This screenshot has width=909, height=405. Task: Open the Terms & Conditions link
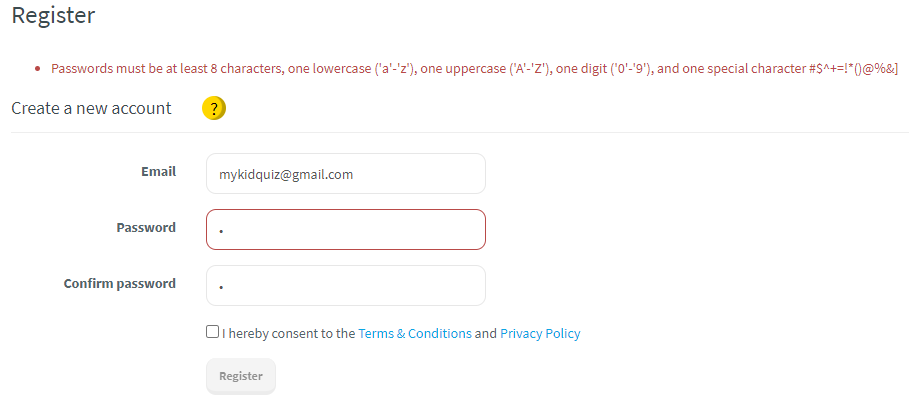414,333
